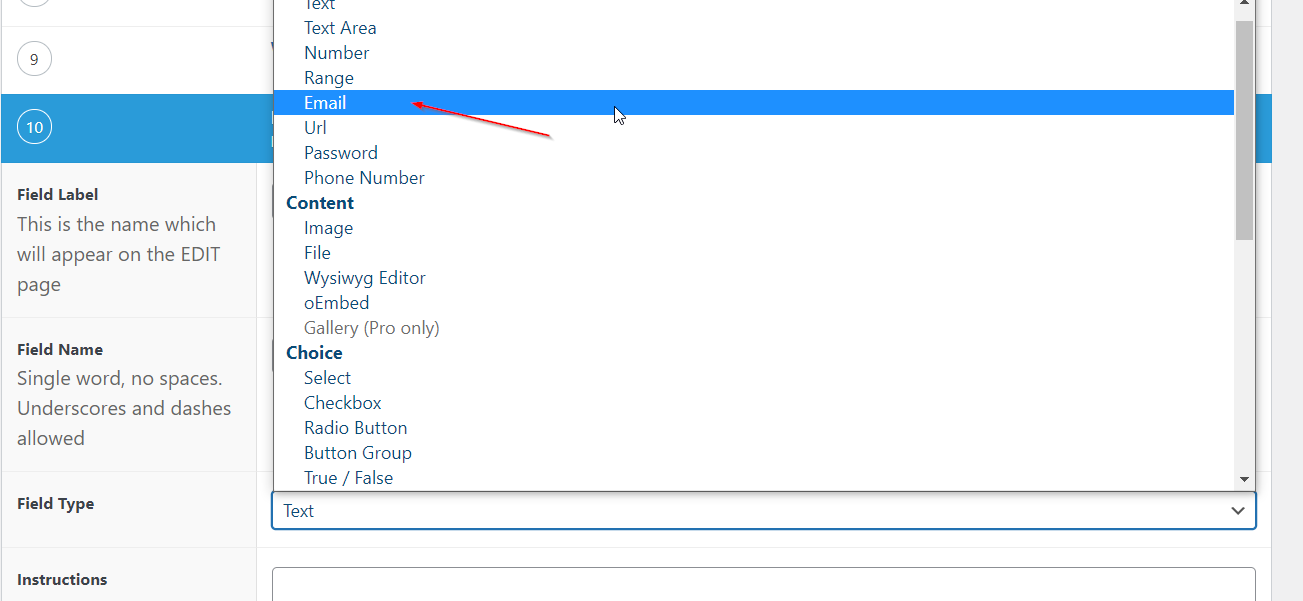Select Range option in list

329,78
